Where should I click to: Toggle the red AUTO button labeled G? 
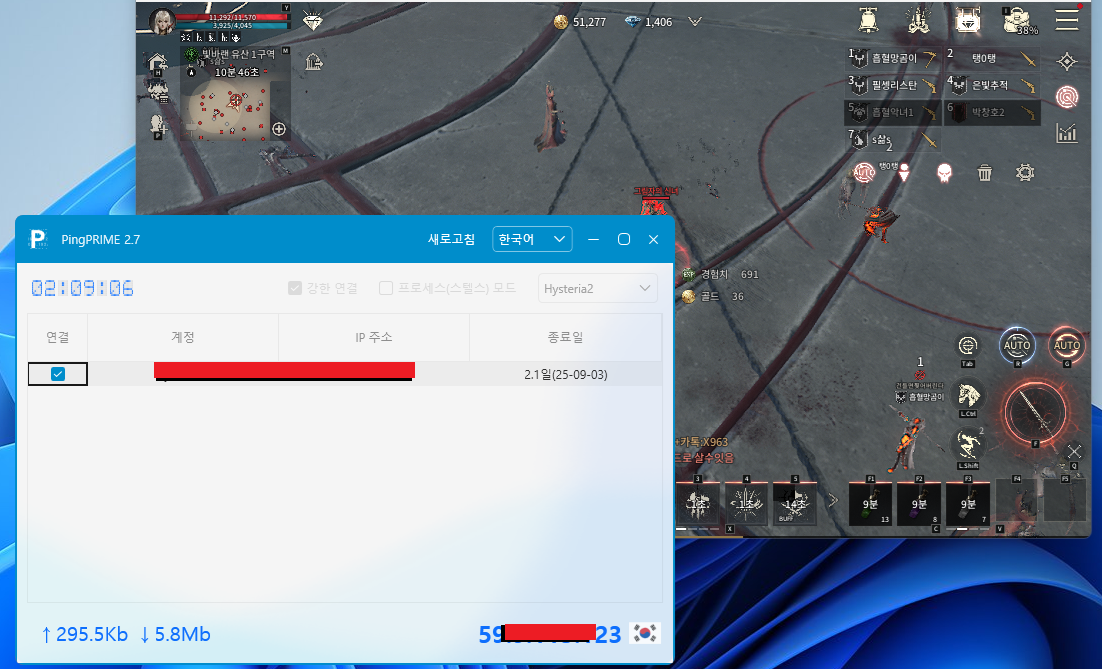pos(1066,345)
